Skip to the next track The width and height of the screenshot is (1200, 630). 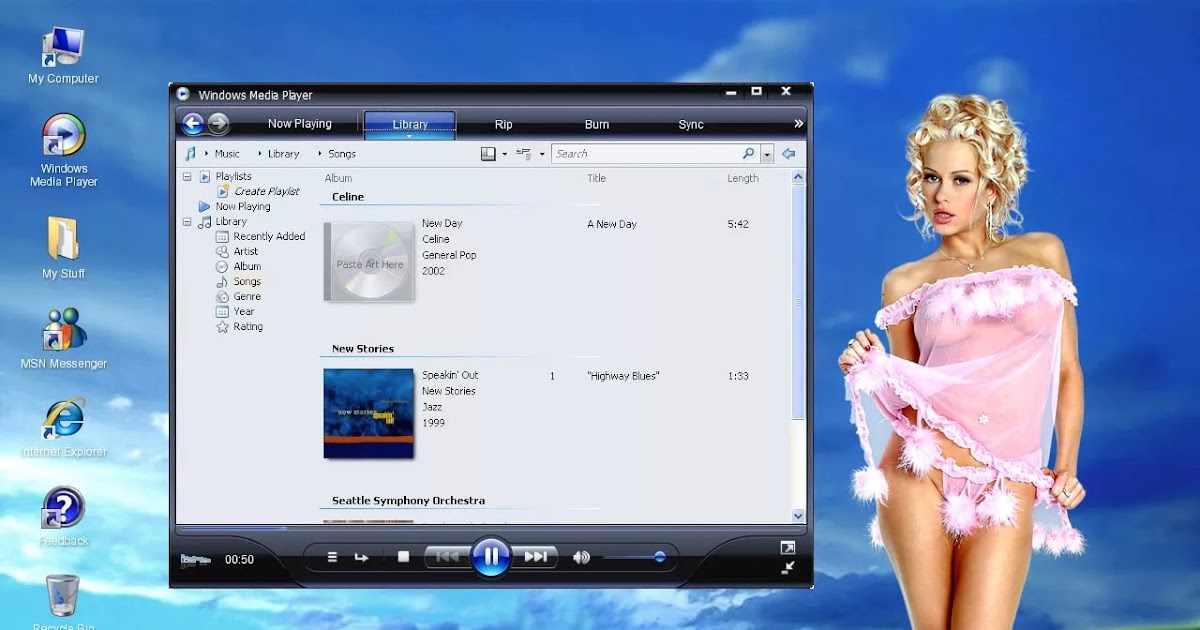(x=536, y=557)
